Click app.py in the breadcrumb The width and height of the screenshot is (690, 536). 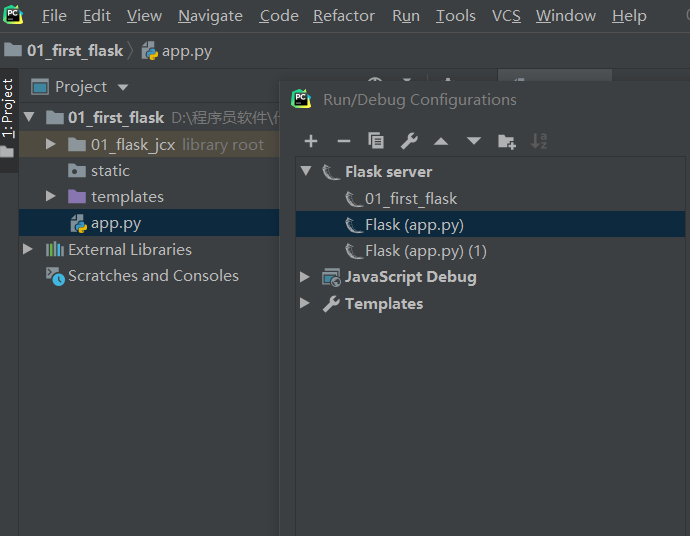187,51
